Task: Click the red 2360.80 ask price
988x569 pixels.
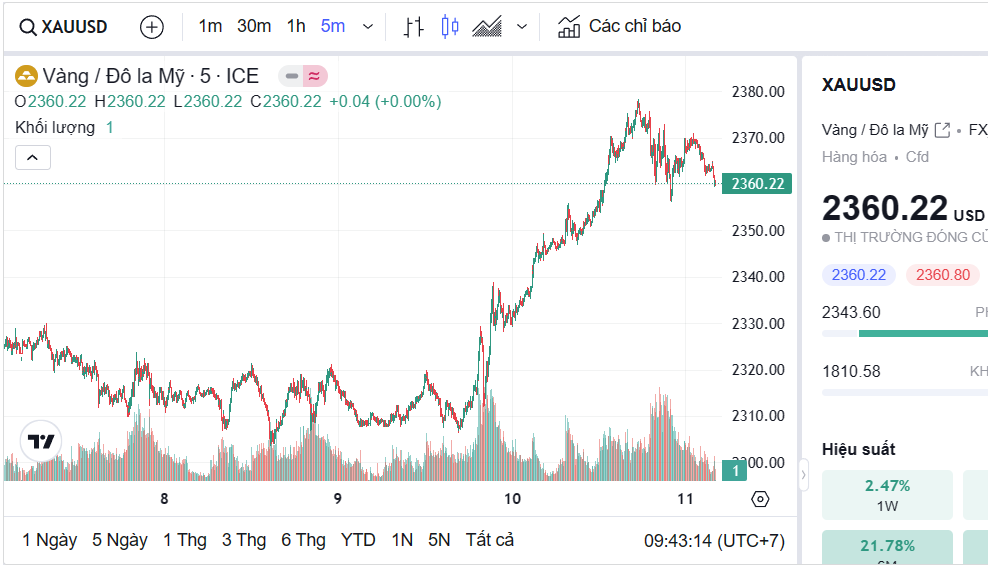Action: tap(943, 275)
